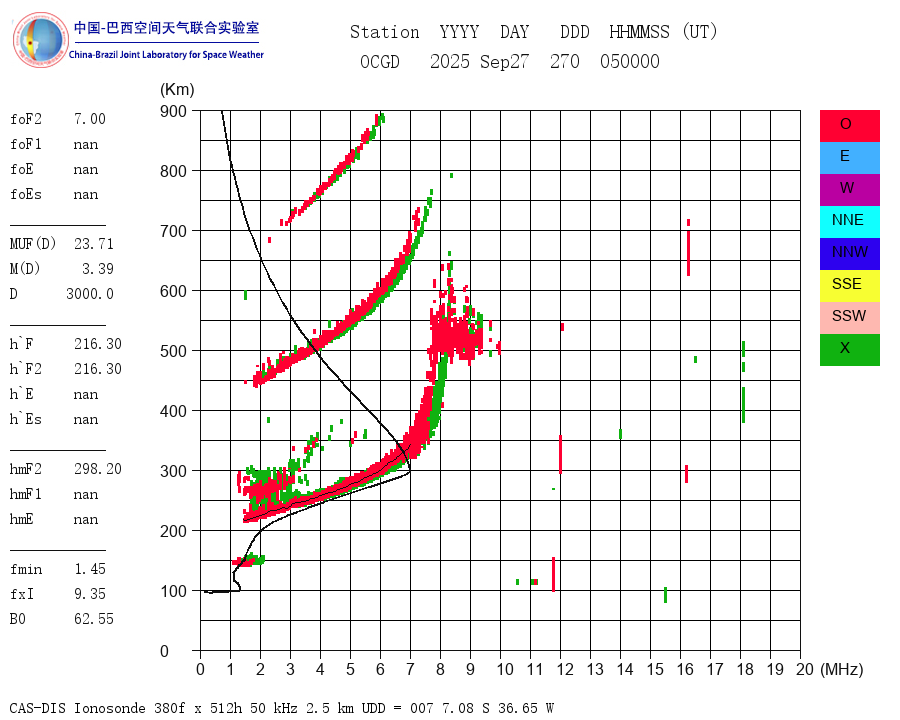Viewport: 900px width, 720px height.
Task: Click the h`E parameter label
Action: (x=22, y=394)
